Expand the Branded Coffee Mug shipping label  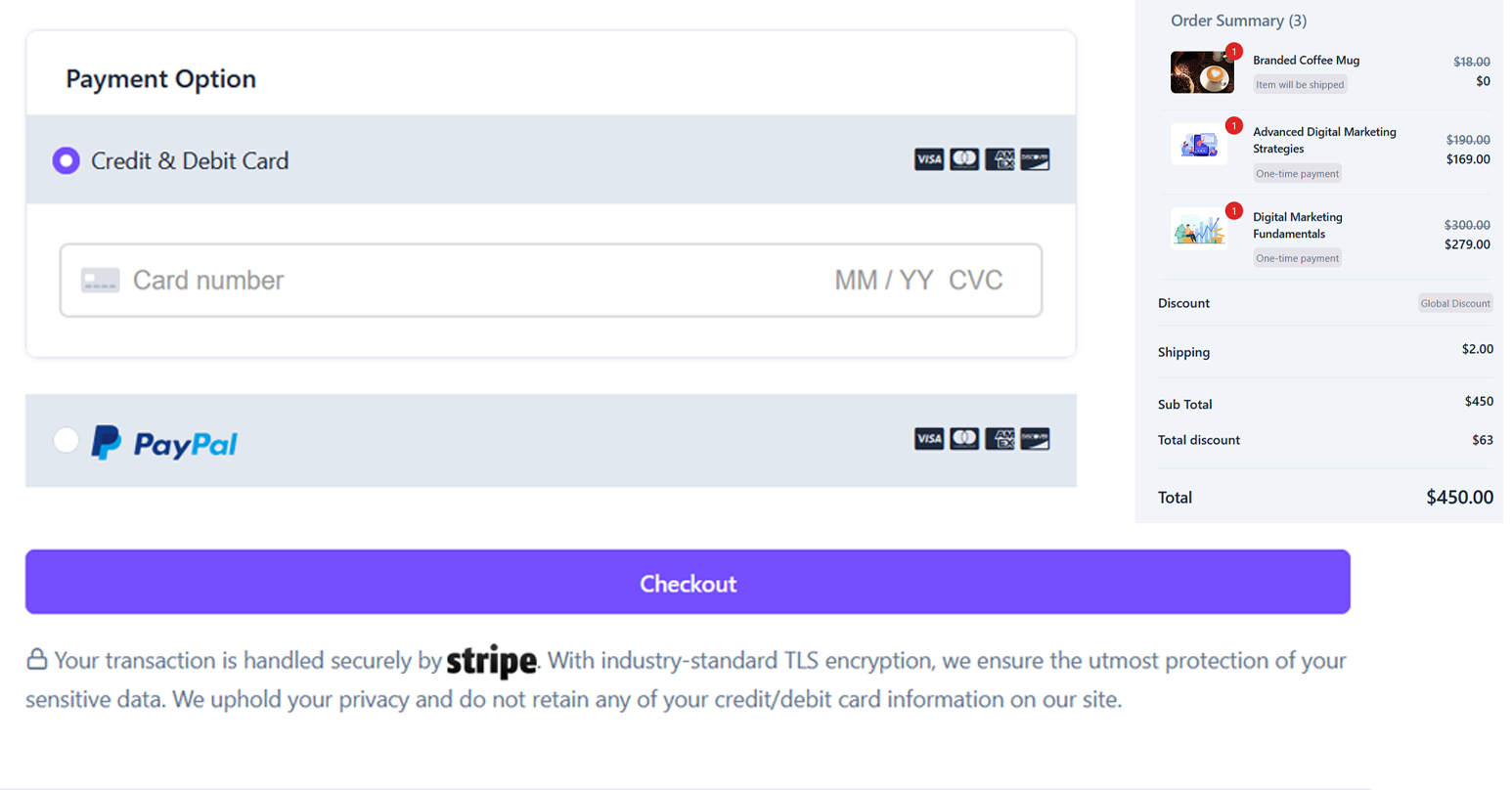click(1299, 84)
